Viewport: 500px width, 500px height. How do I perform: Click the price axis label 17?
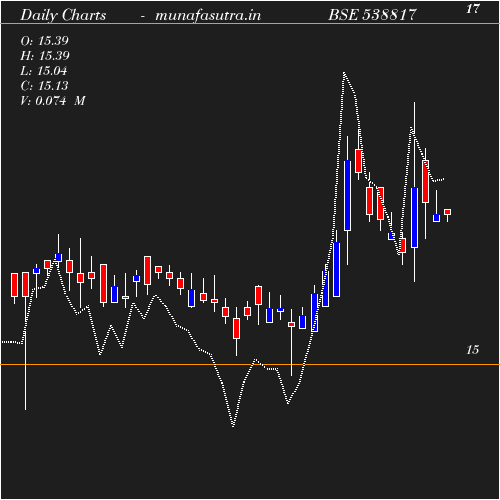[x=473, y=9]
